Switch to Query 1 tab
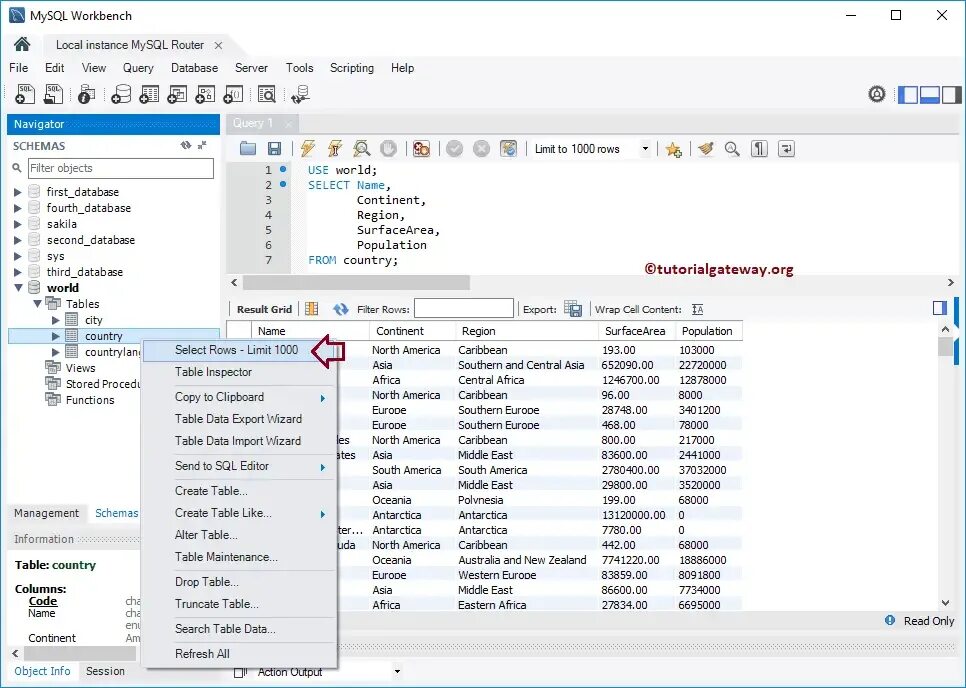Screen dimensions: 966x688 pyautogui.click(x=253, y=123)
